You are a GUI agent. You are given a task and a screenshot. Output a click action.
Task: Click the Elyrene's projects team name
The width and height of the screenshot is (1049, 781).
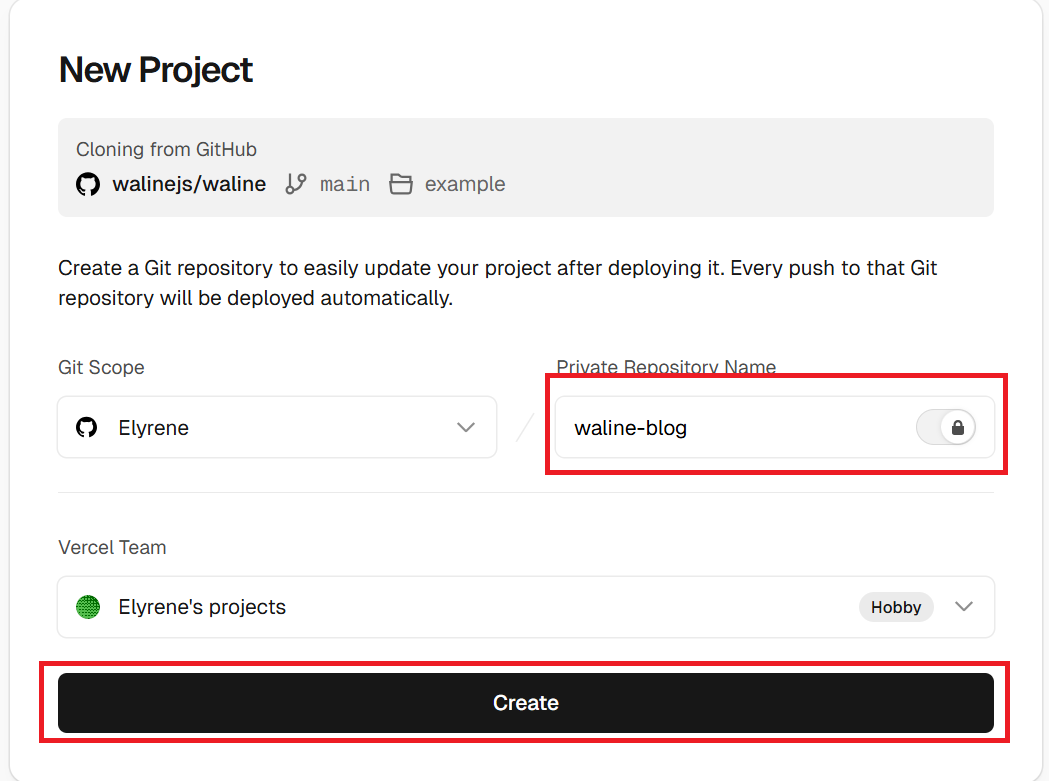coord(202,607)
